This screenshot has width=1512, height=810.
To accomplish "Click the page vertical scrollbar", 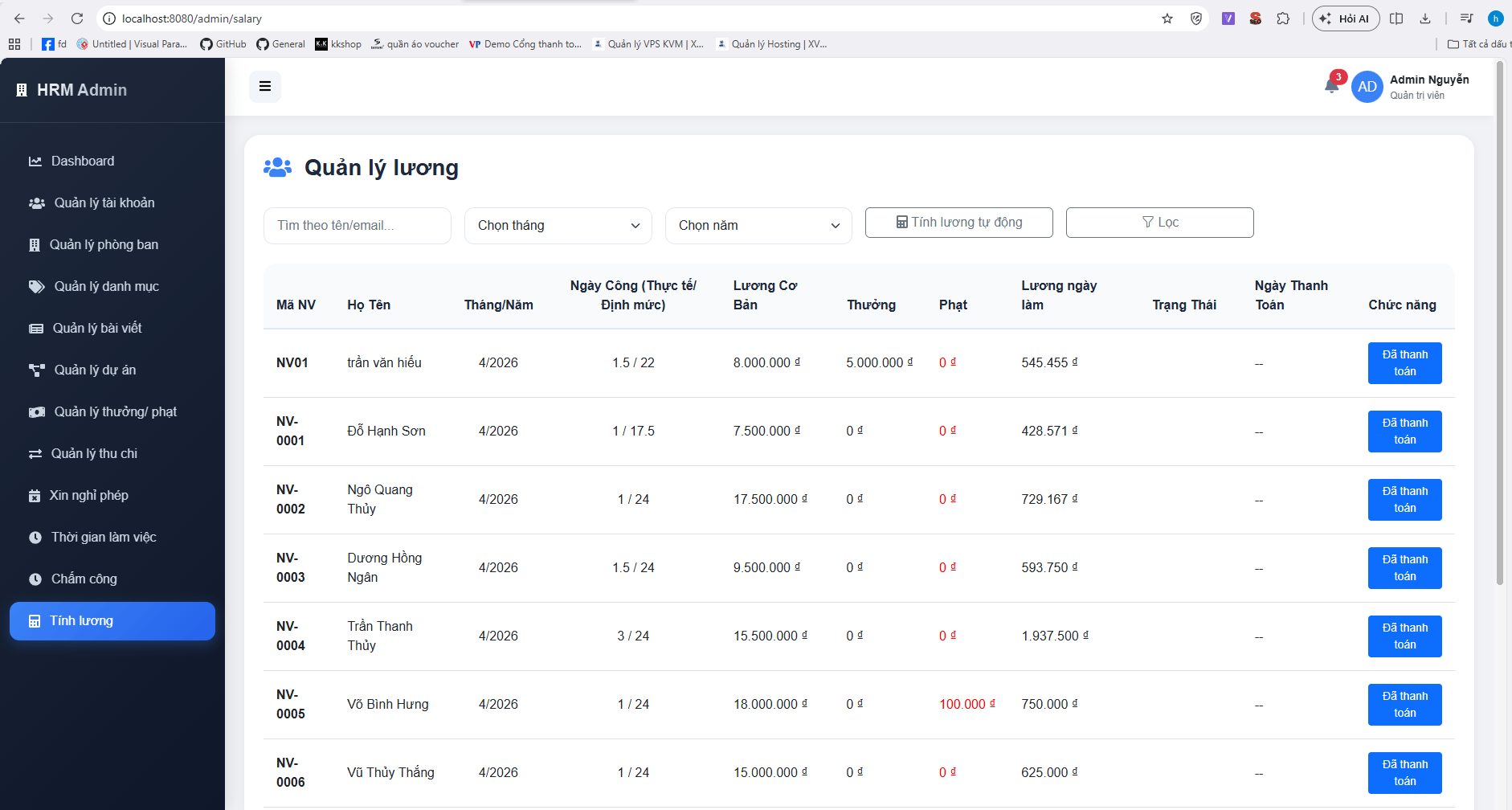I will [x=1500, y=321].
